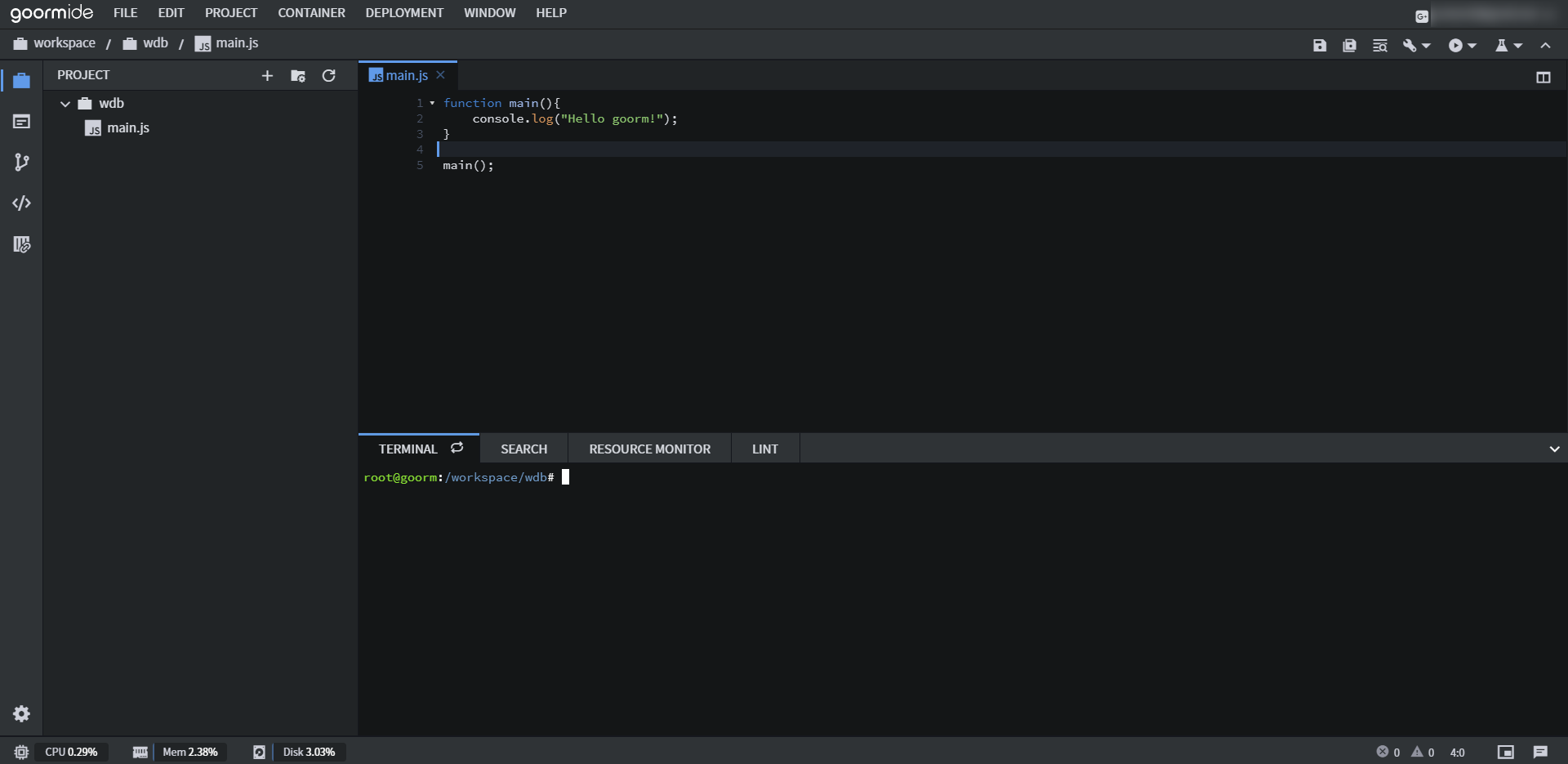
Task: Collapse the wdb folder tree
Action: 65,104
